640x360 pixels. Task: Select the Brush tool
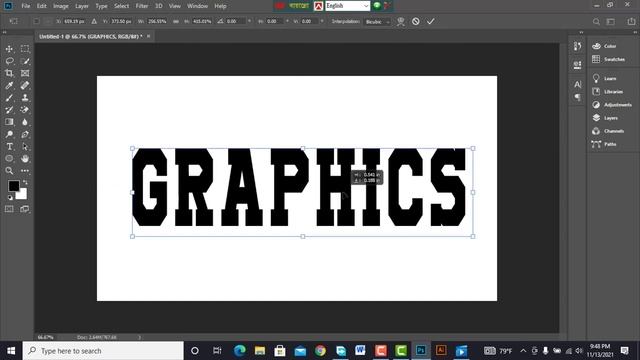(9, 98)
